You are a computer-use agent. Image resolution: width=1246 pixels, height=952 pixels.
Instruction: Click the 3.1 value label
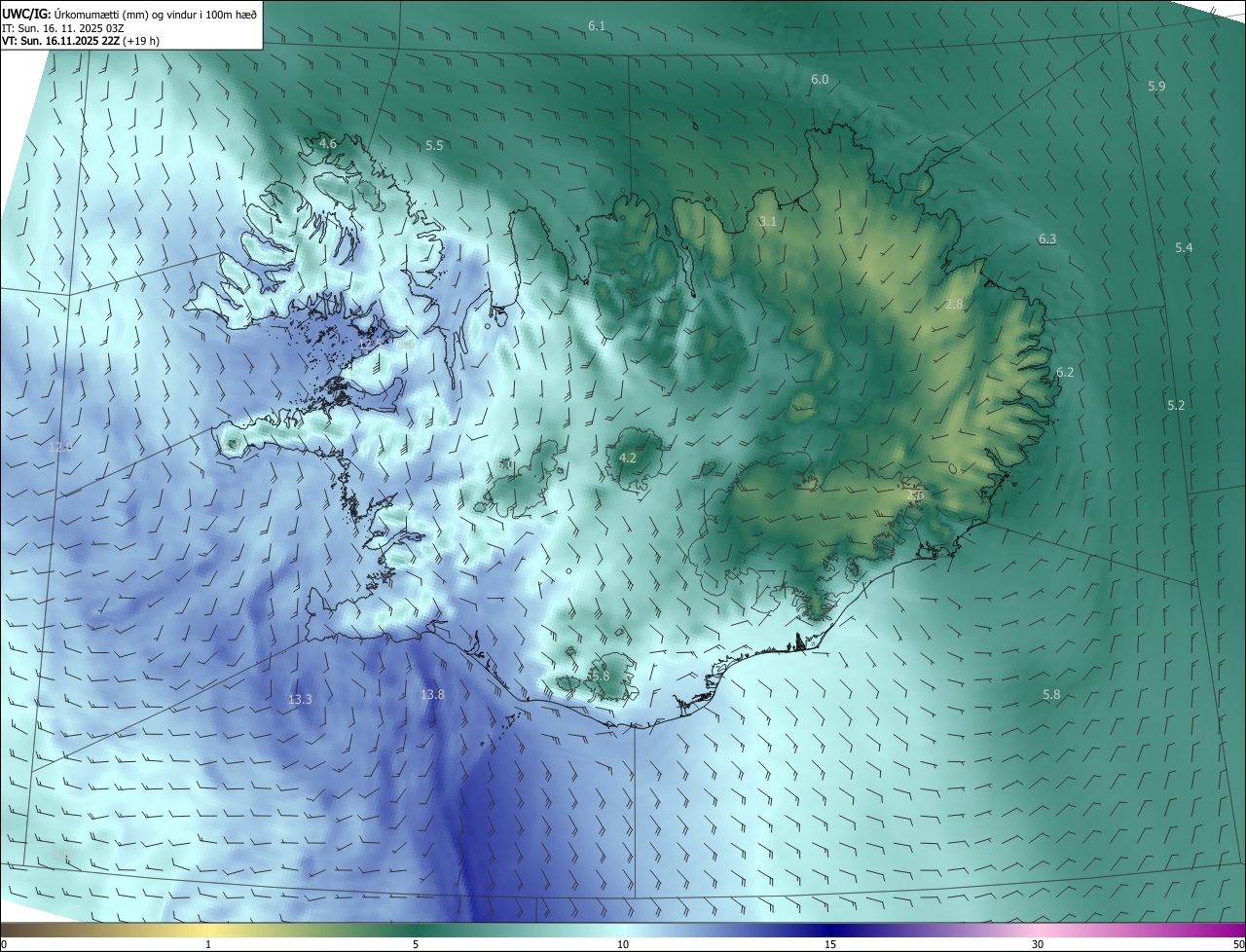click(768, 222)
